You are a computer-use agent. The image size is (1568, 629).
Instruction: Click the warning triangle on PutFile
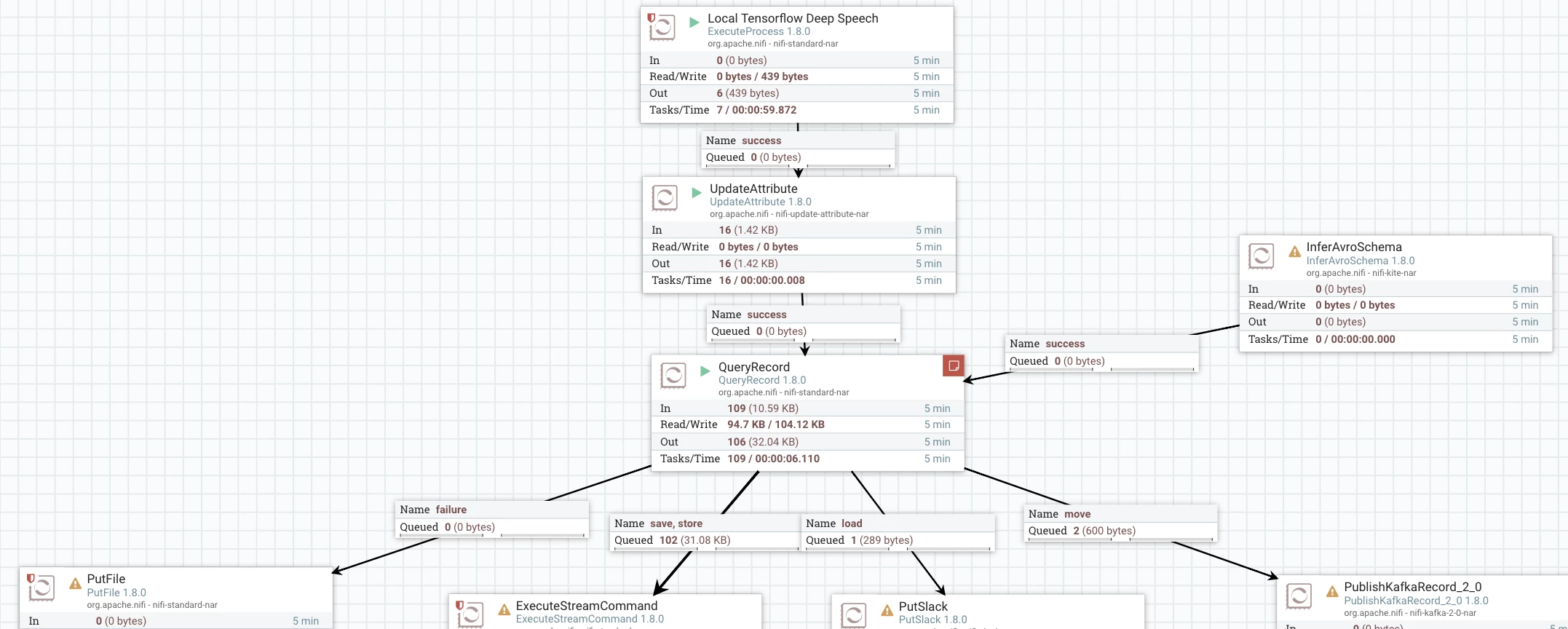pyautogui.click(x=75, y=584)
